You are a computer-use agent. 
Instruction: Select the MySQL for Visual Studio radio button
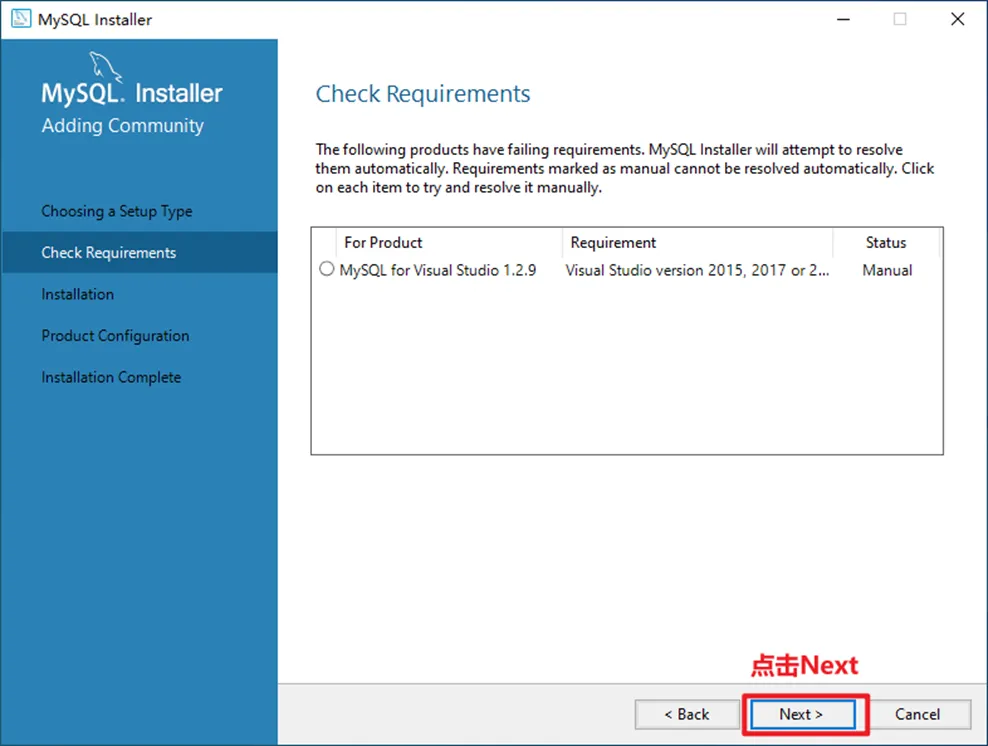point(327,270)
